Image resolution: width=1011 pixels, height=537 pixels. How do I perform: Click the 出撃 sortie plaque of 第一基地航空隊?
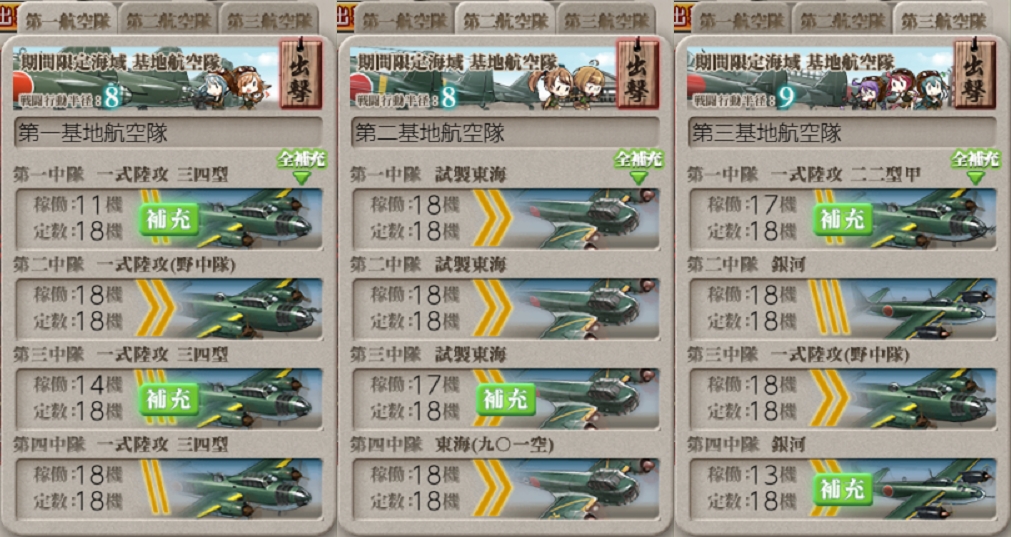point(300,74)
